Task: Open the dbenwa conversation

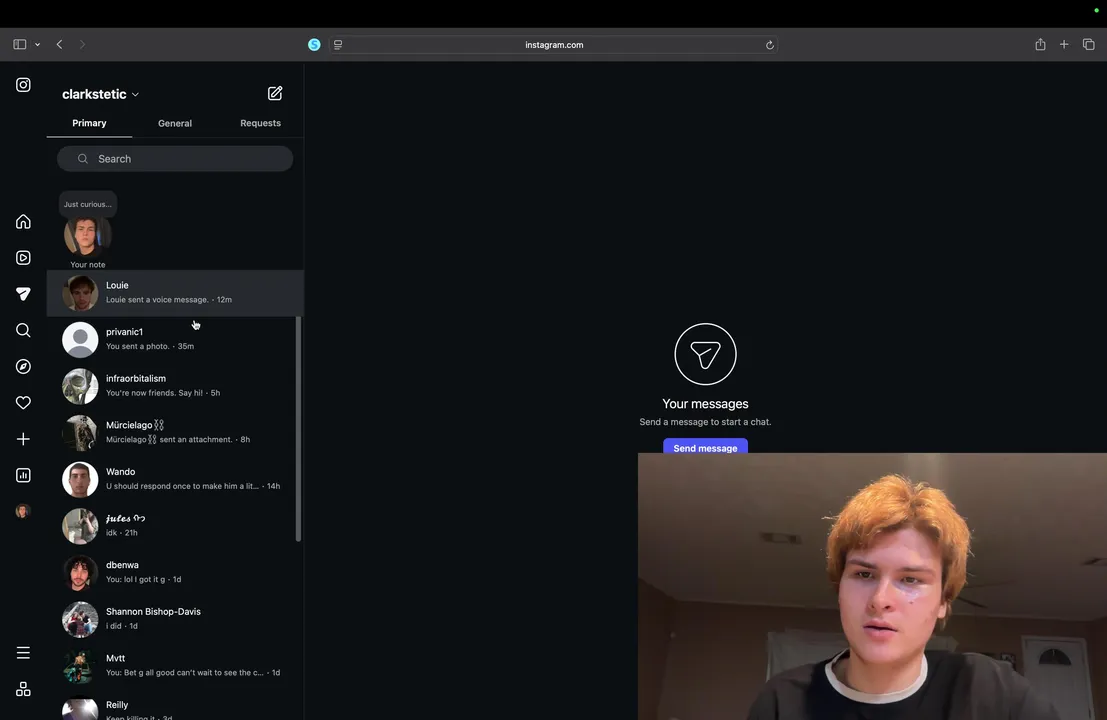Action: (175, 572)
